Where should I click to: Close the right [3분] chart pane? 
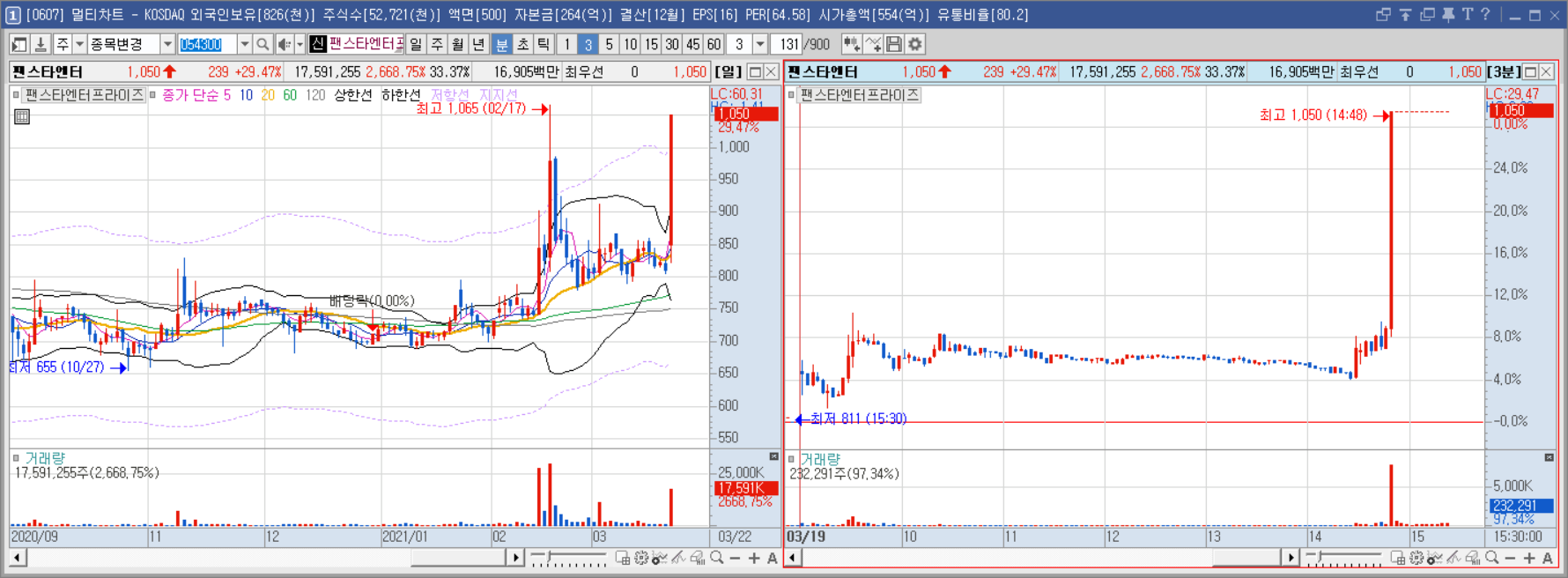(x=1546, y=72)
